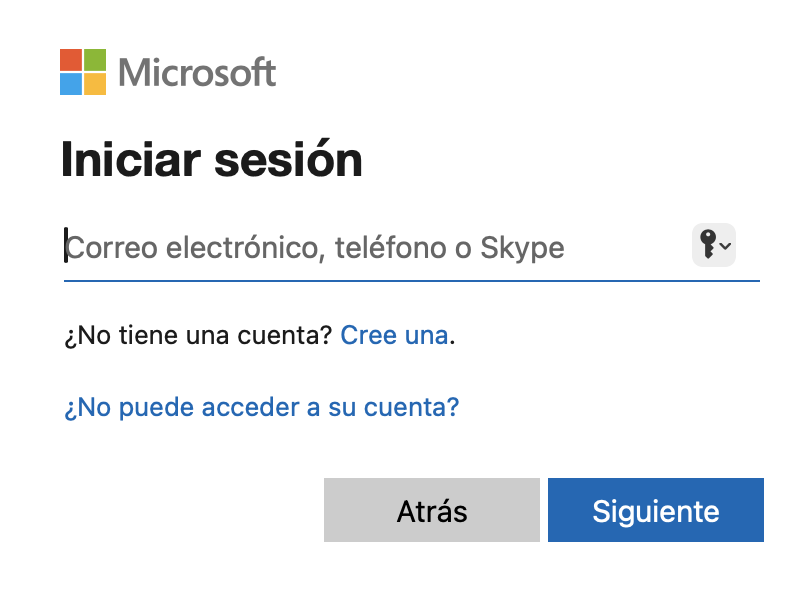
Task: Select the word una in Cree una link
Action: click(426, 337)
